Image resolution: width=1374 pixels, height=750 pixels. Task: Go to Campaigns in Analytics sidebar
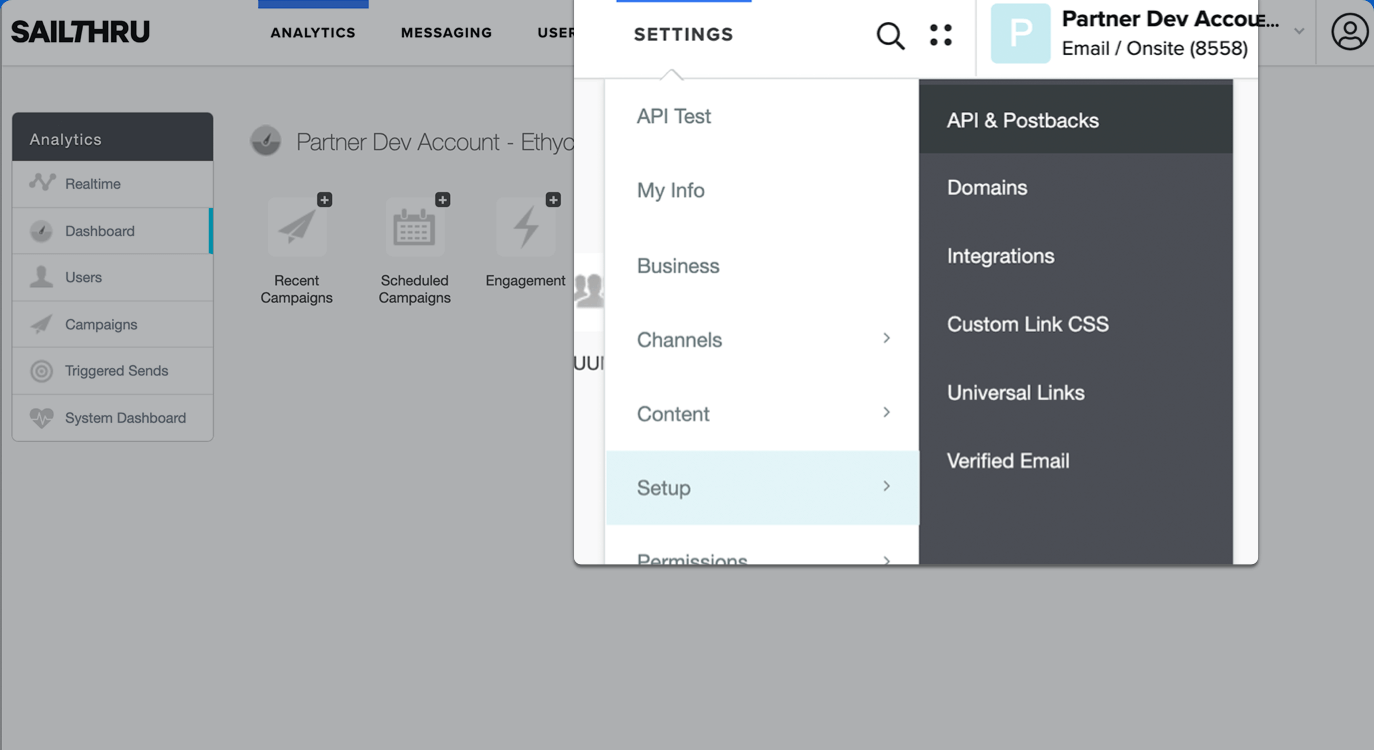tap(112, 324)
